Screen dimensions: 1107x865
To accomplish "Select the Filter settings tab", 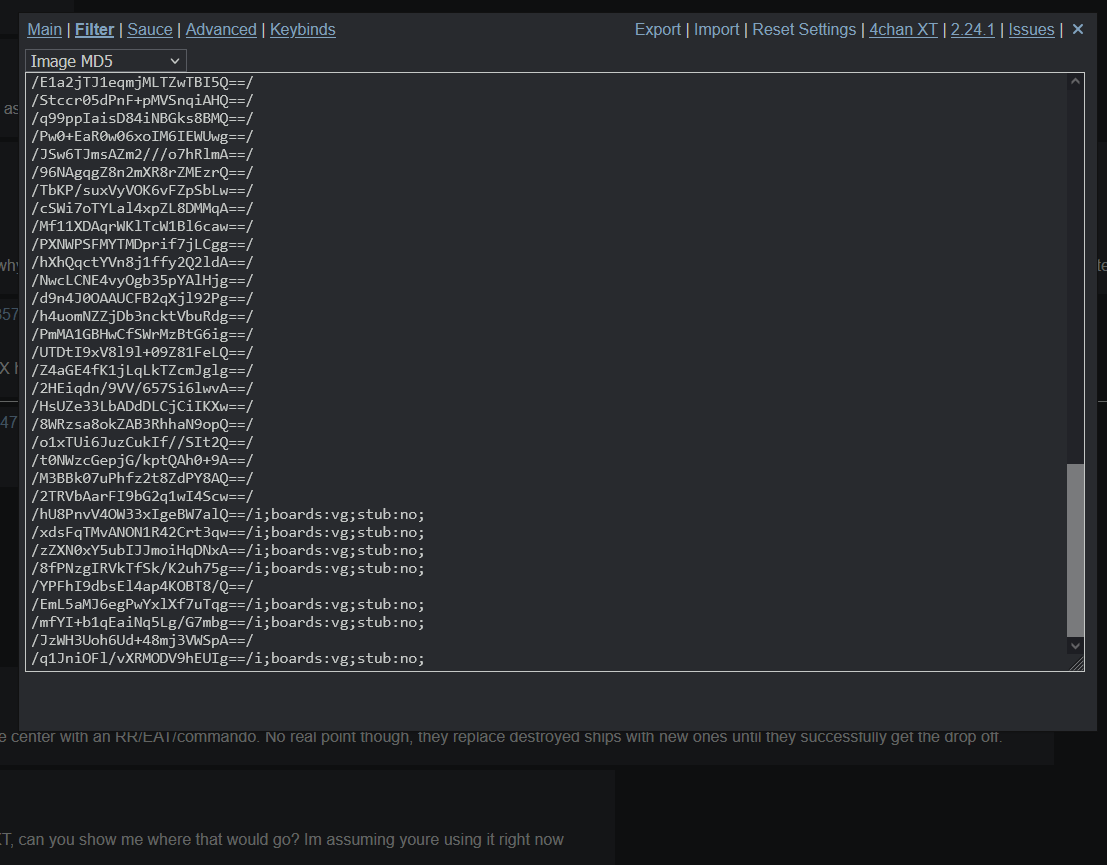I will [x=95, y=30].
